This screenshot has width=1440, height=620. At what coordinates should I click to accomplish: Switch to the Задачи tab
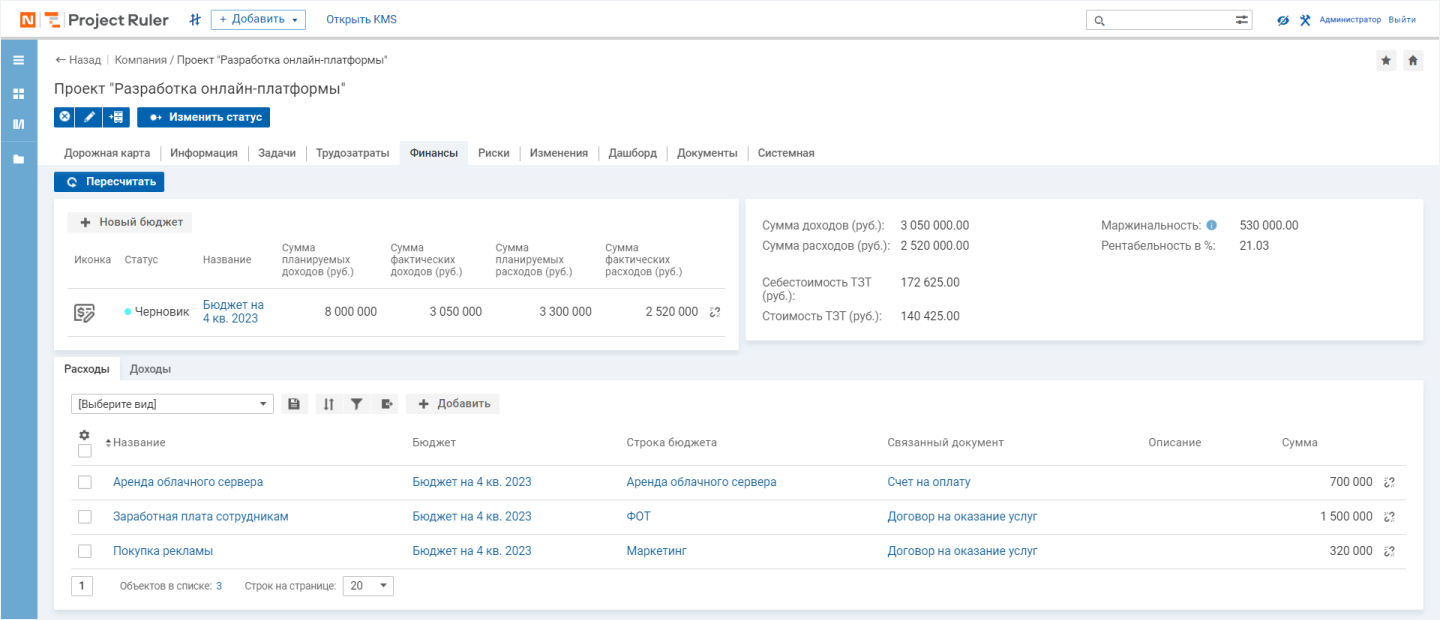(277, 153)
